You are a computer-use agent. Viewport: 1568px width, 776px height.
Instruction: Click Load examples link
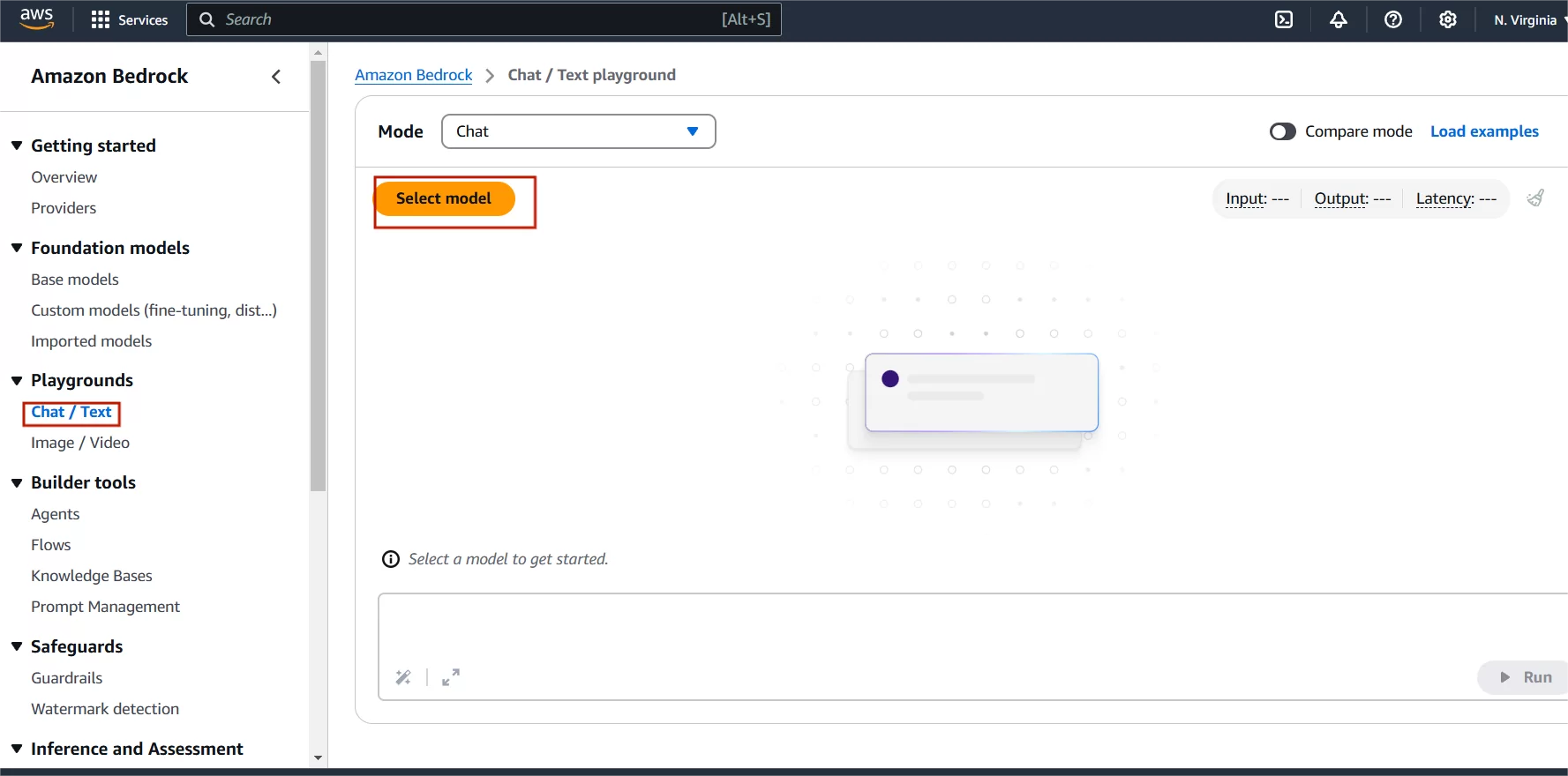coord(1484,131)
